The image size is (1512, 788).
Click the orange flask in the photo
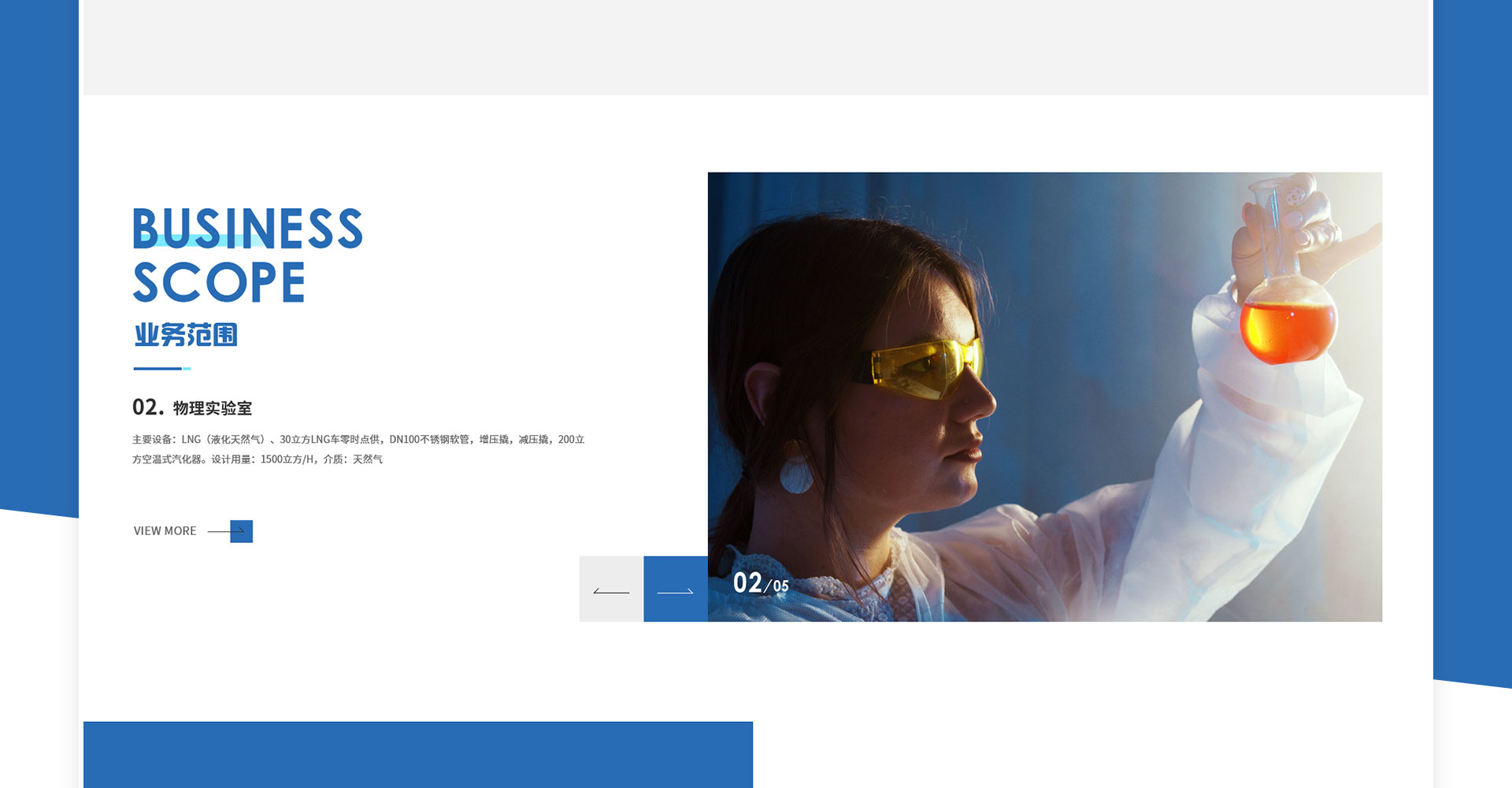pos(1288,327)
